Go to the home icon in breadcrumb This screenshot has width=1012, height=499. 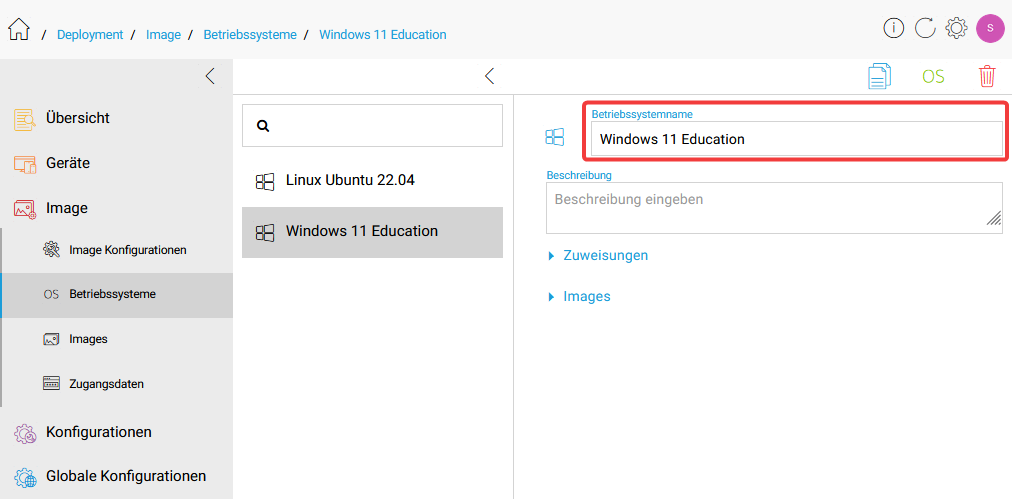(x=19, y=30)
